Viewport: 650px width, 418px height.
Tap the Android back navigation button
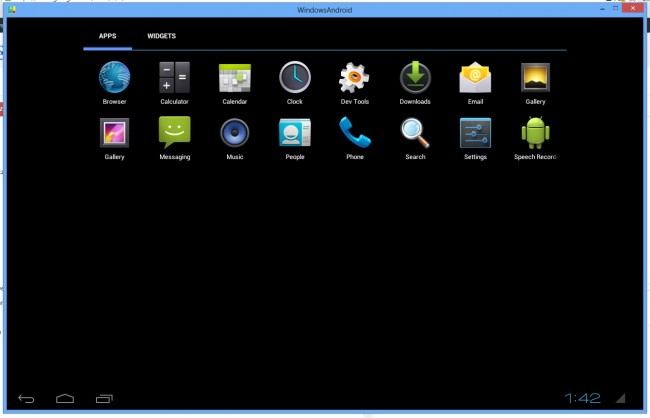[x=26, y=399]
